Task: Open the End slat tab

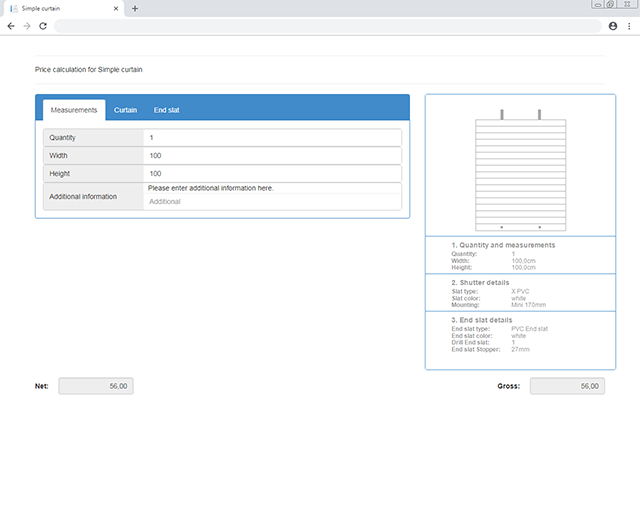Action: [x=167, y=110]
